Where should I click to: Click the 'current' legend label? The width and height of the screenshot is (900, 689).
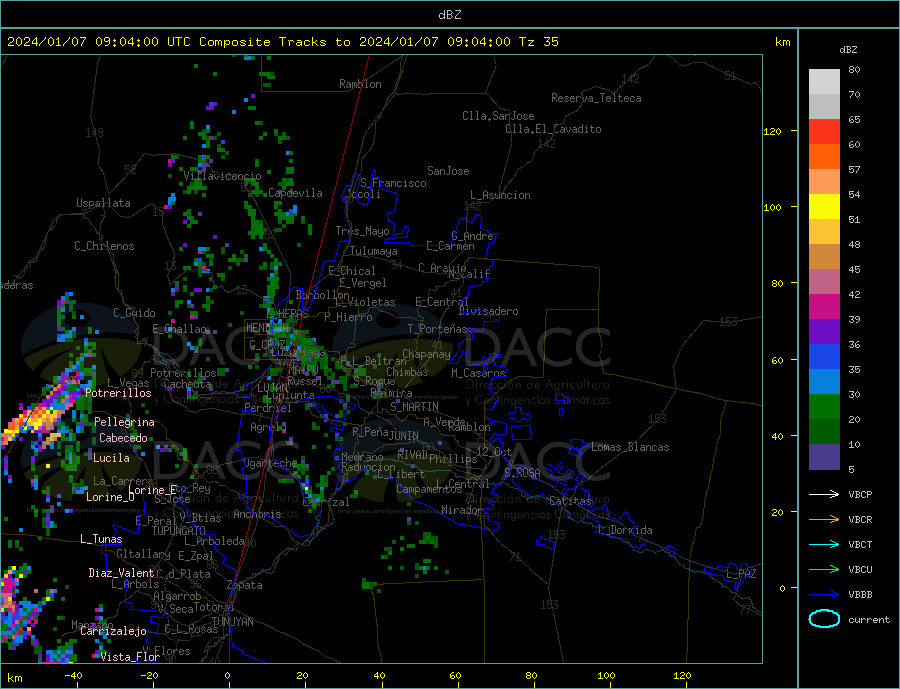point(869,620)
